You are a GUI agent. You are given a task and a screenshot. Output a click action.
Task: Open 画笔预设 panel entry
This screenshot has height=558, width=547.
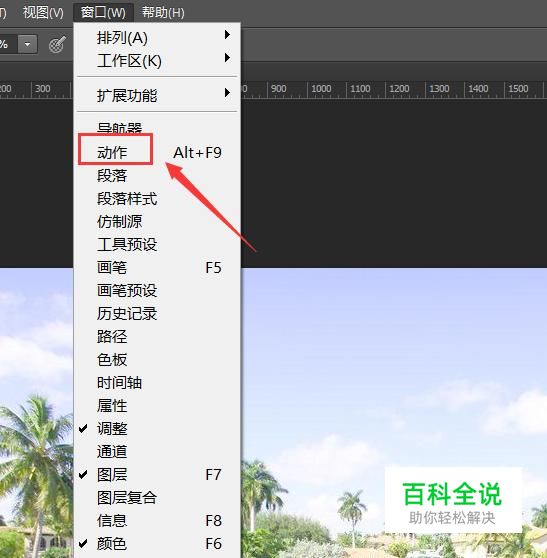point(157,290)
